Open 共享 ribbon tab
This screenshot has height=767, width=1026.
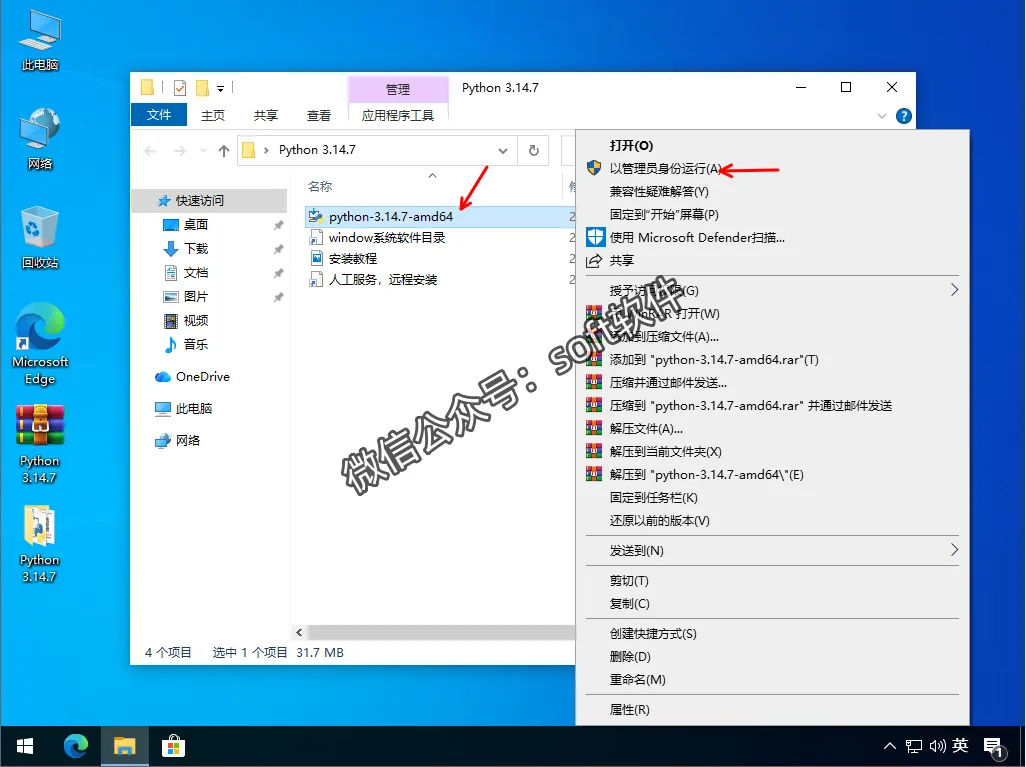pos(266,115)
